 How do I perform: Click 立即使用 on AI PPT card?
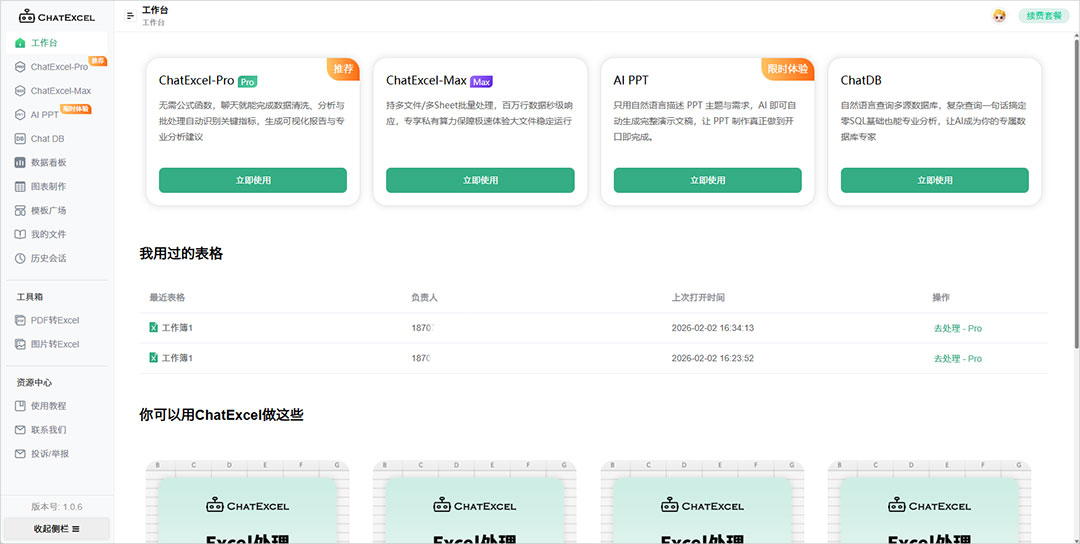click(x=707, y=180)
